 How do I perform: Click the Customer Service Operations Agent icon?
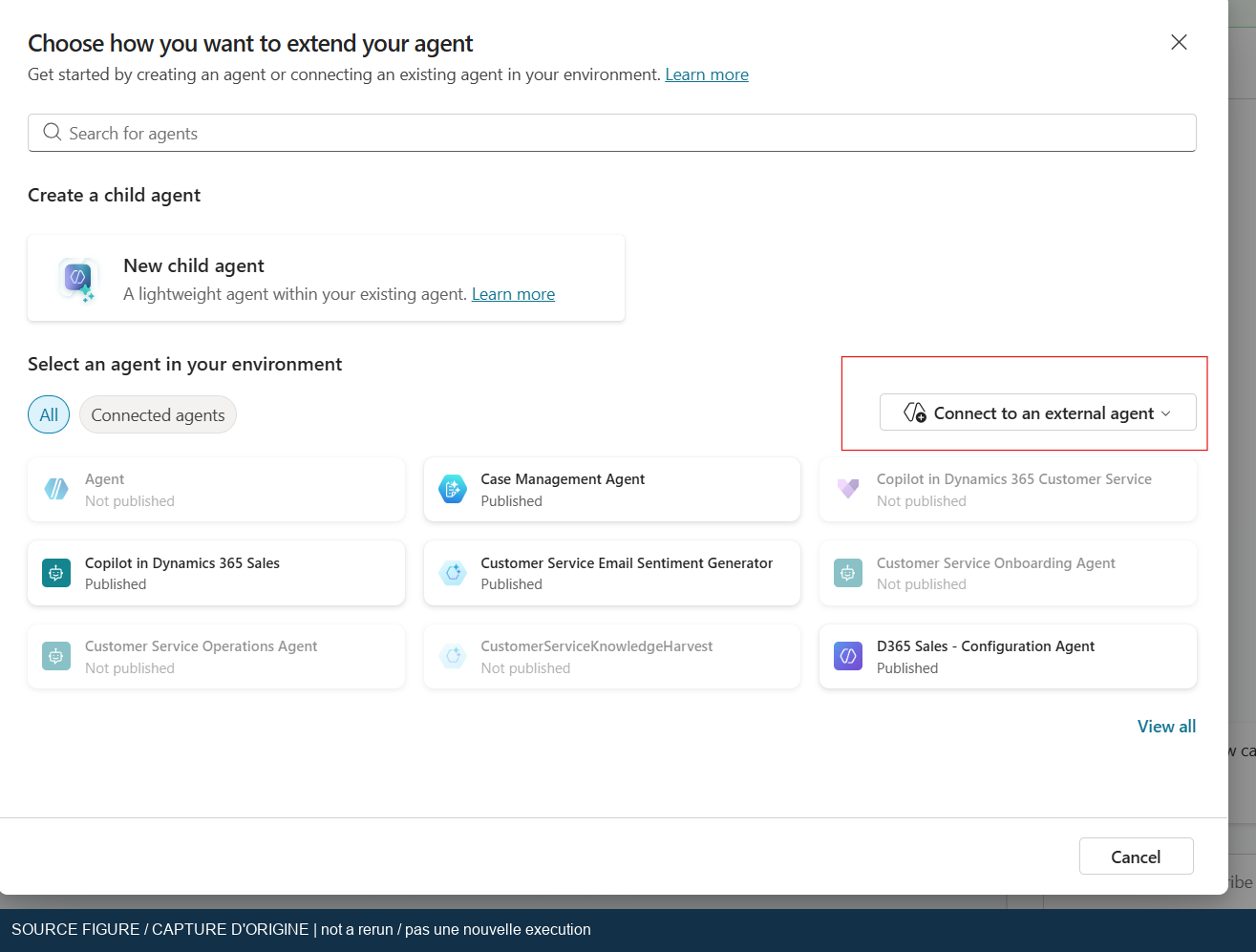point(56,657)
